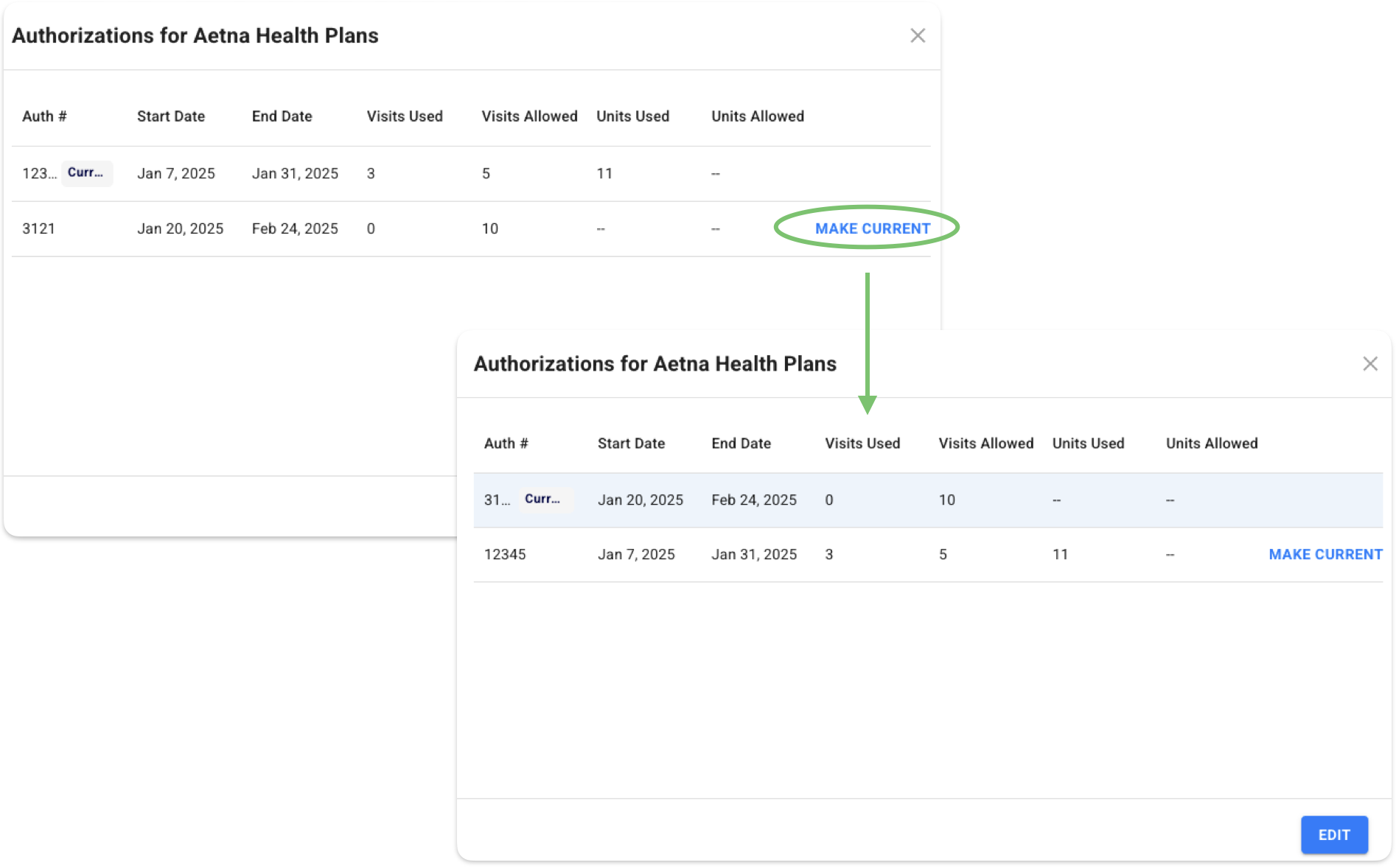
Task: Click Start Date header in back dialog
Action: 171,116
